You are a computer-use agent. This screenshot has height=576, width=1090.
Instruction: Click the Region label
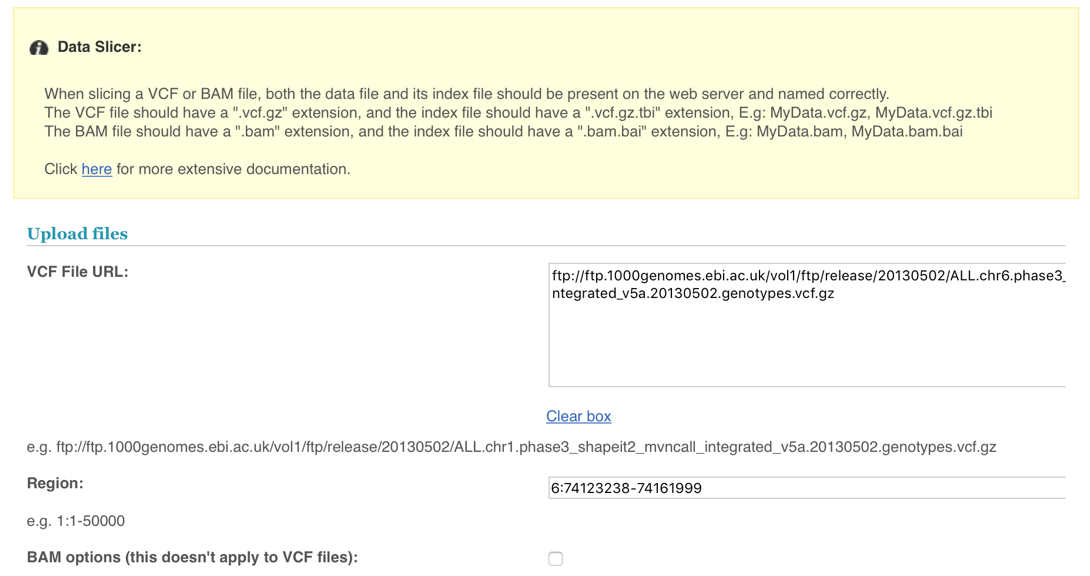point(55,484)
